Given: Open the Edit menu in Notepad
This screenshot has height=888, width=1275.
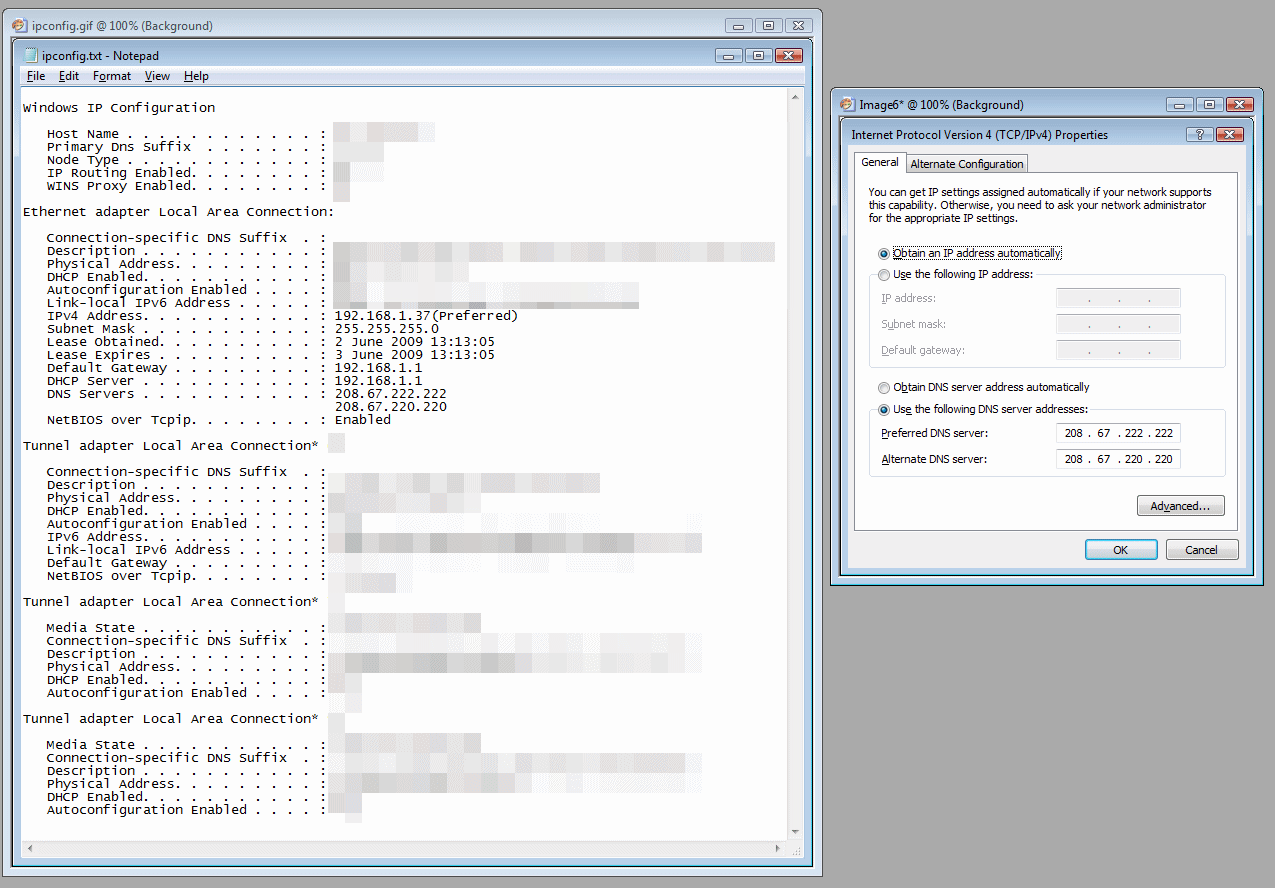Looking at the screenshot, I should pyautogui.click(x=68, y=76).
